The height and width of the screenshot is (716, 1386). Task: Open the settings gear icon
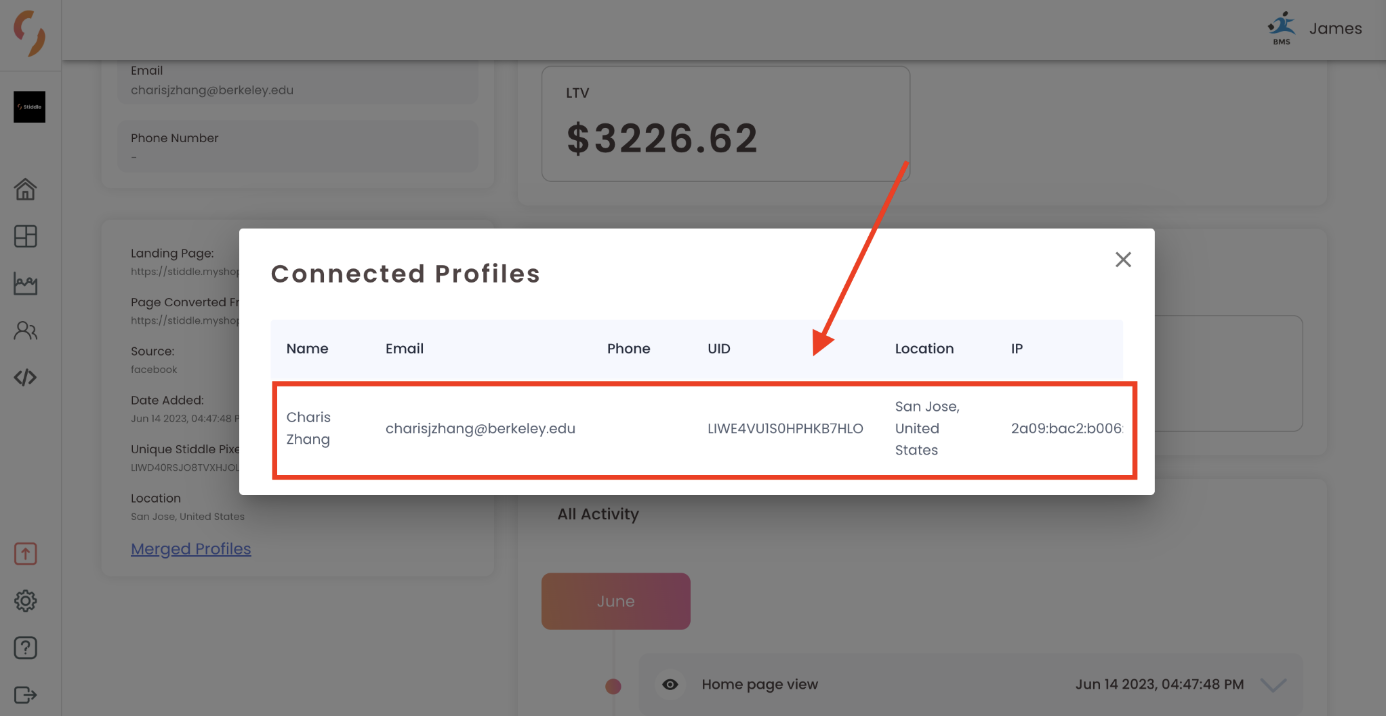[x=26, y=601]
